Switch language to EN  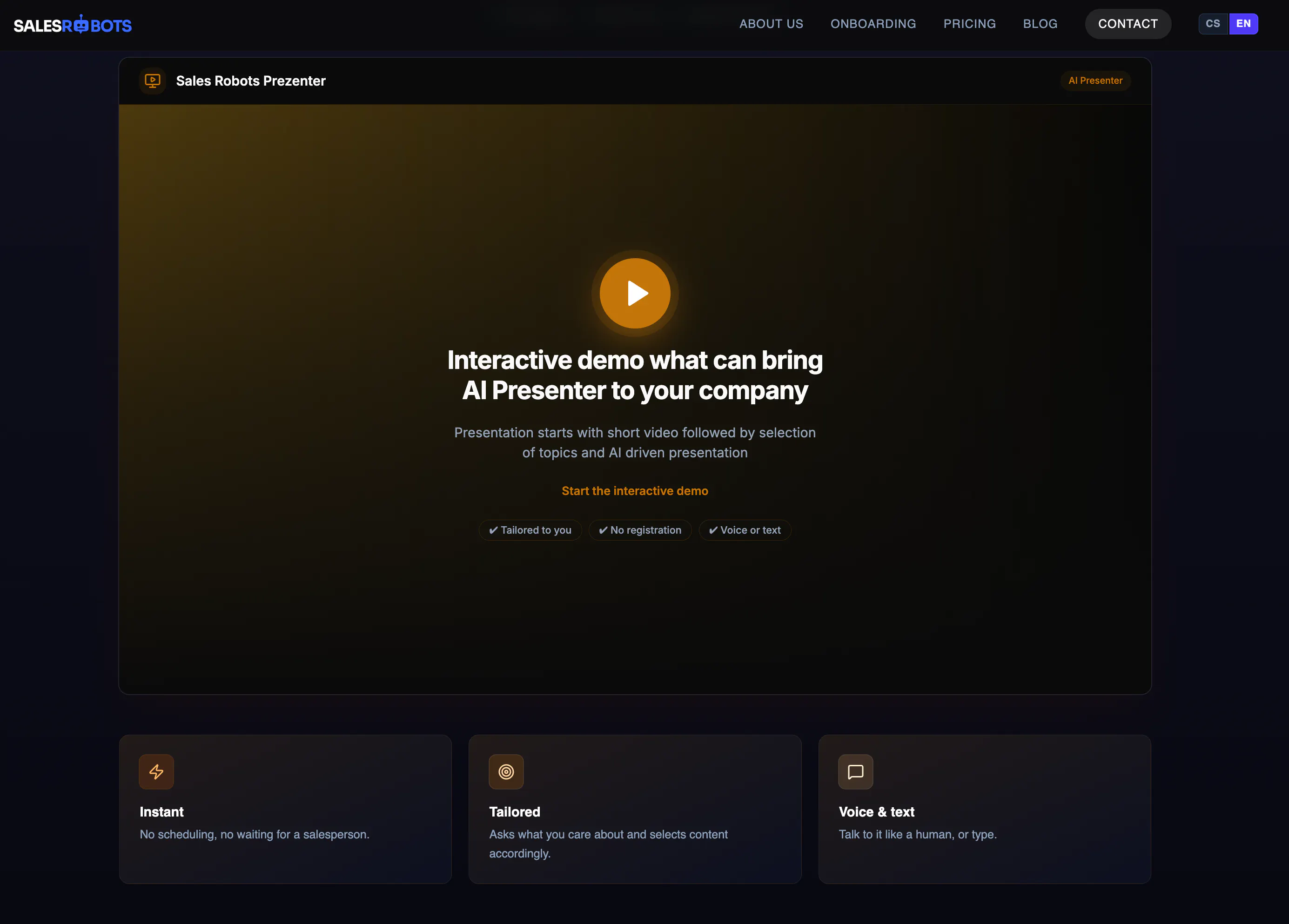tap(1243, 24)
